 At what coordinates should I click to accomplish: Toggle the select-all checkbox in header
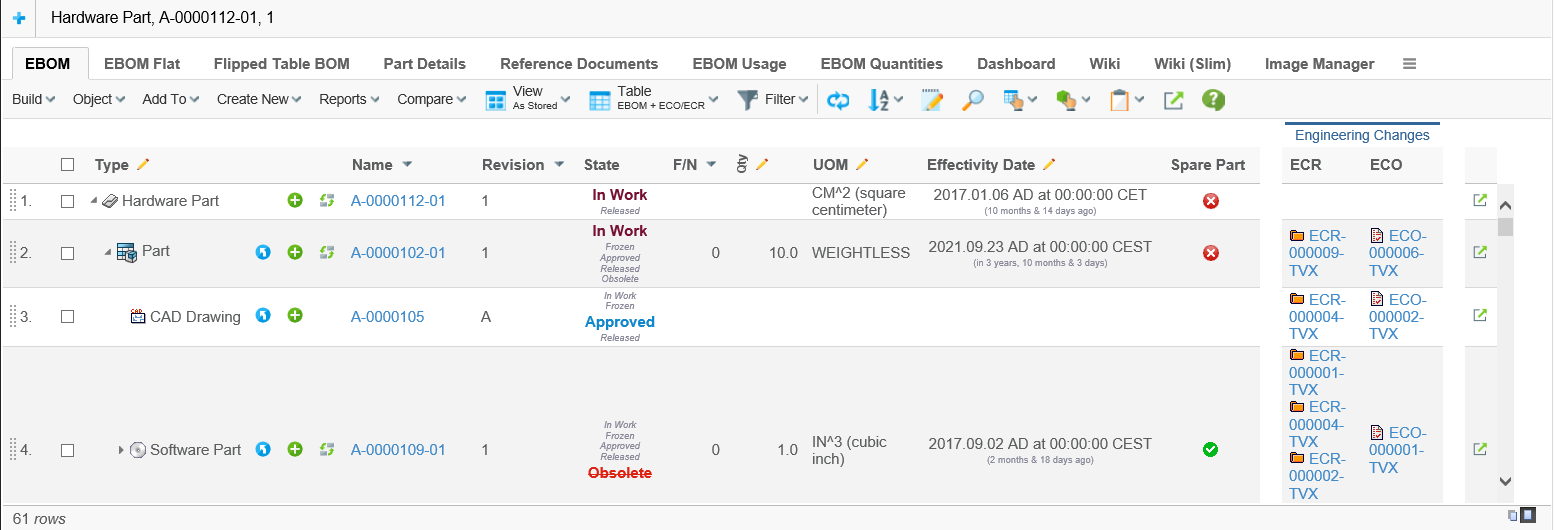coord(68,165)
